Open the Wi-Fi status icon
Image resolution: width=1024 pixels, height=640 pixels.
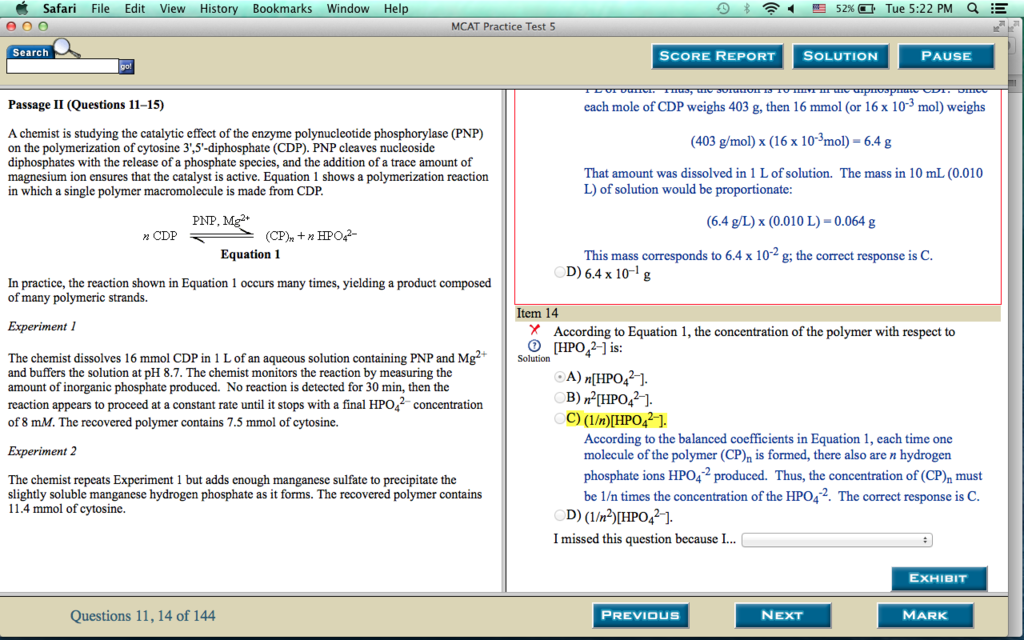coord(770,9)
